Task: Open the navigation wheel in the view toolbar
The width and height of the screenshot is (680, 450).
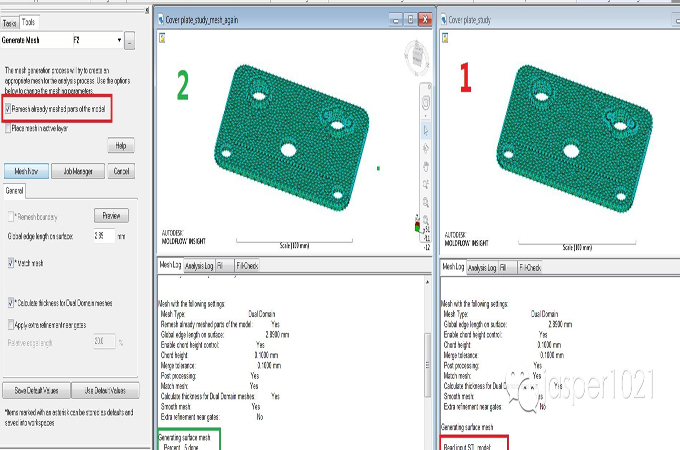Action: click(x=425, y=103)
